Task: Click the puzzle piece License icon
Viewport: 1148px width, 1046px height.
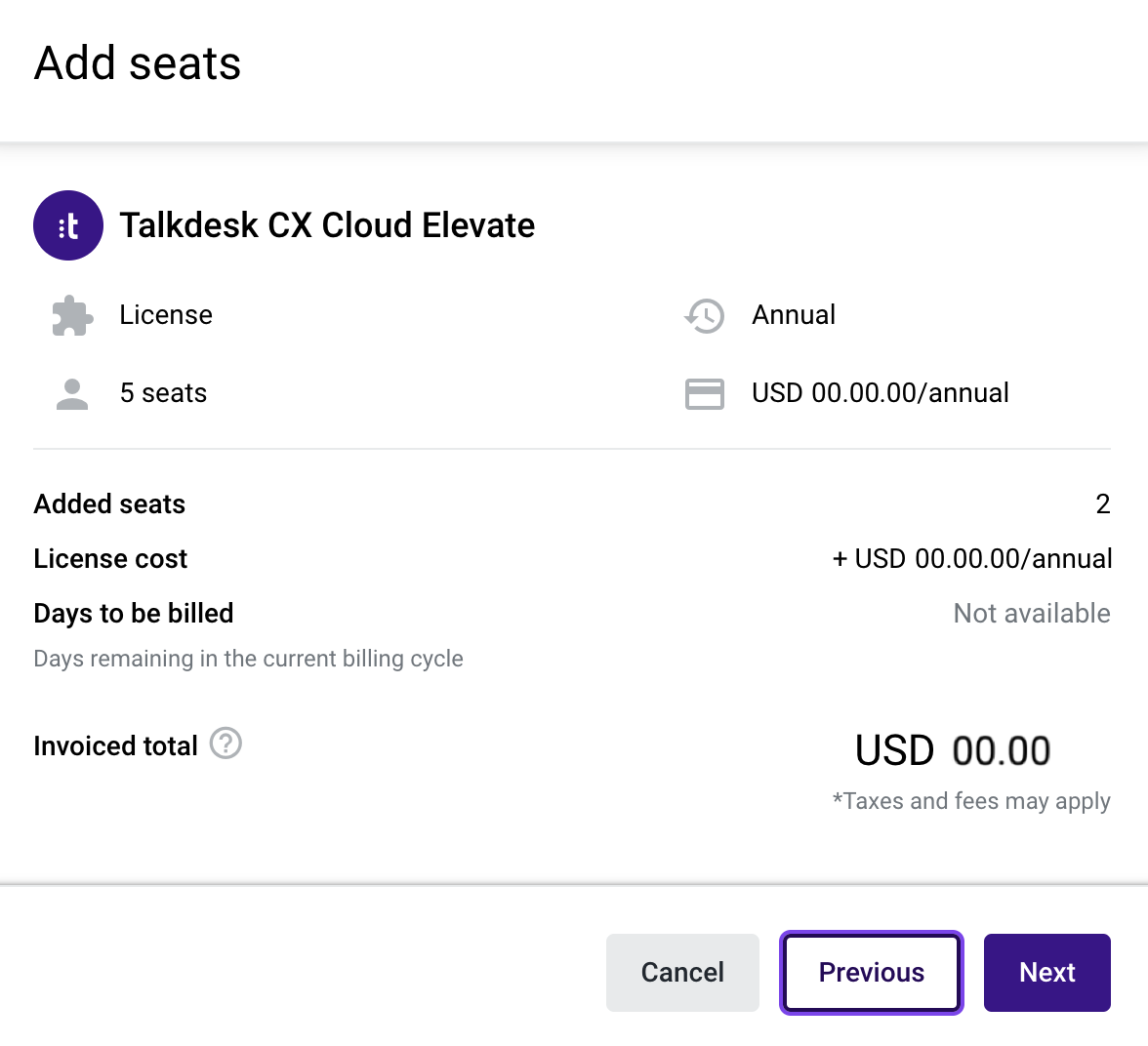Action: (x=72, y=315)
